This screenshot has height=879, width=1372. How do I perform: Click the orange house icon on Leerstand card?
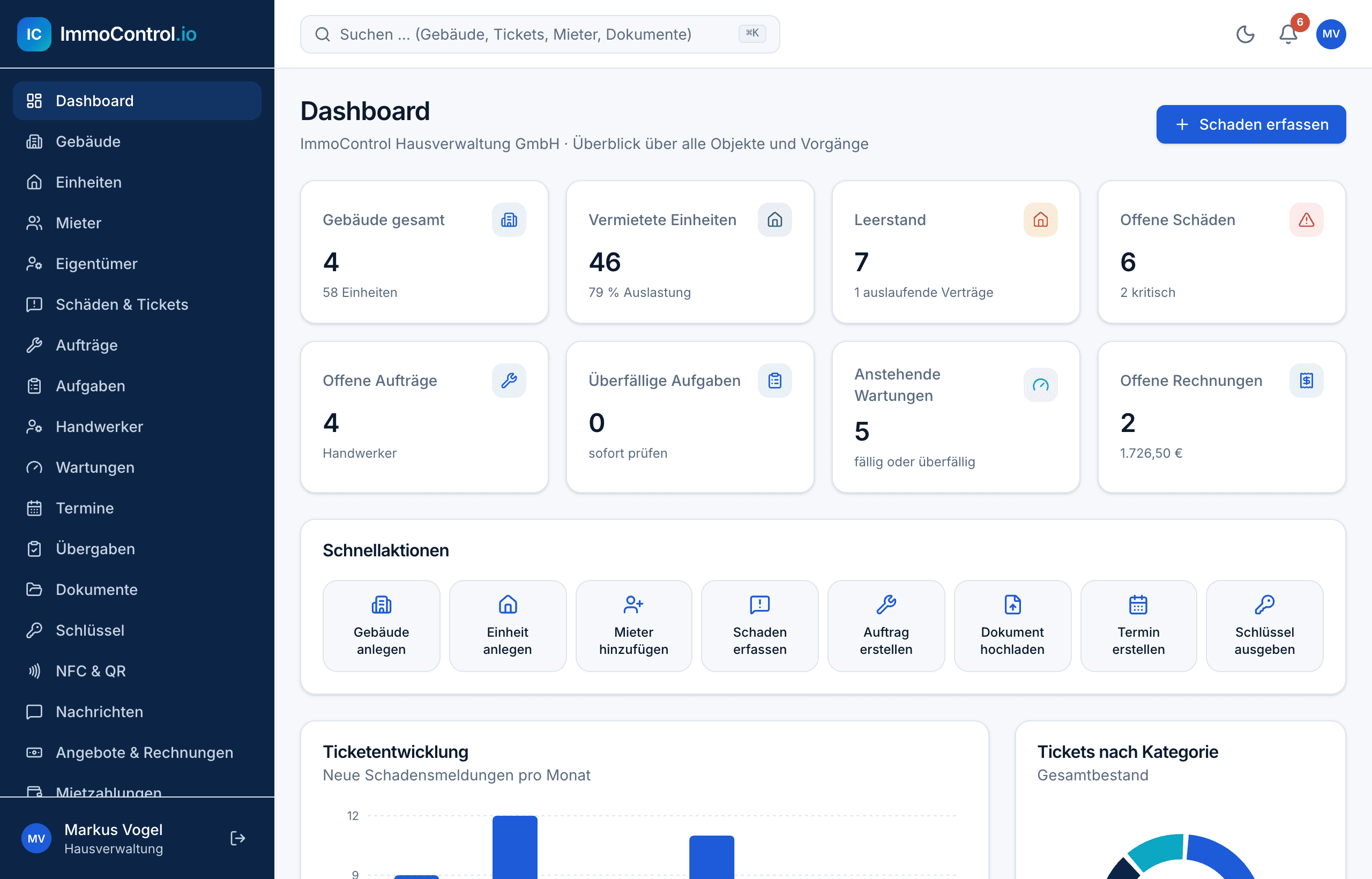point(1040,220)
